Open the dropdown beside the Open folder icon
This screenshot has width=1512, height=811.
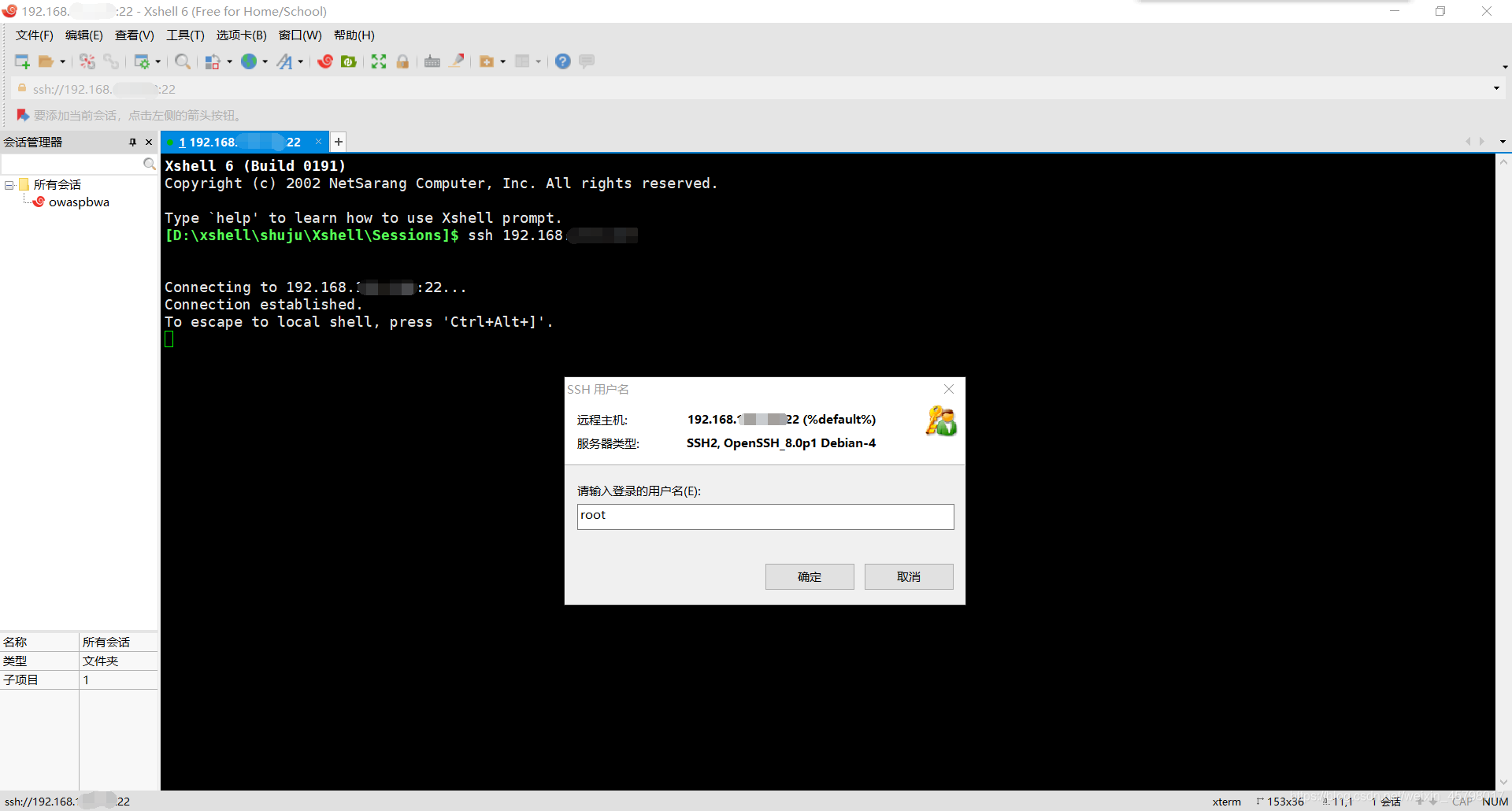tap(63, 61)
